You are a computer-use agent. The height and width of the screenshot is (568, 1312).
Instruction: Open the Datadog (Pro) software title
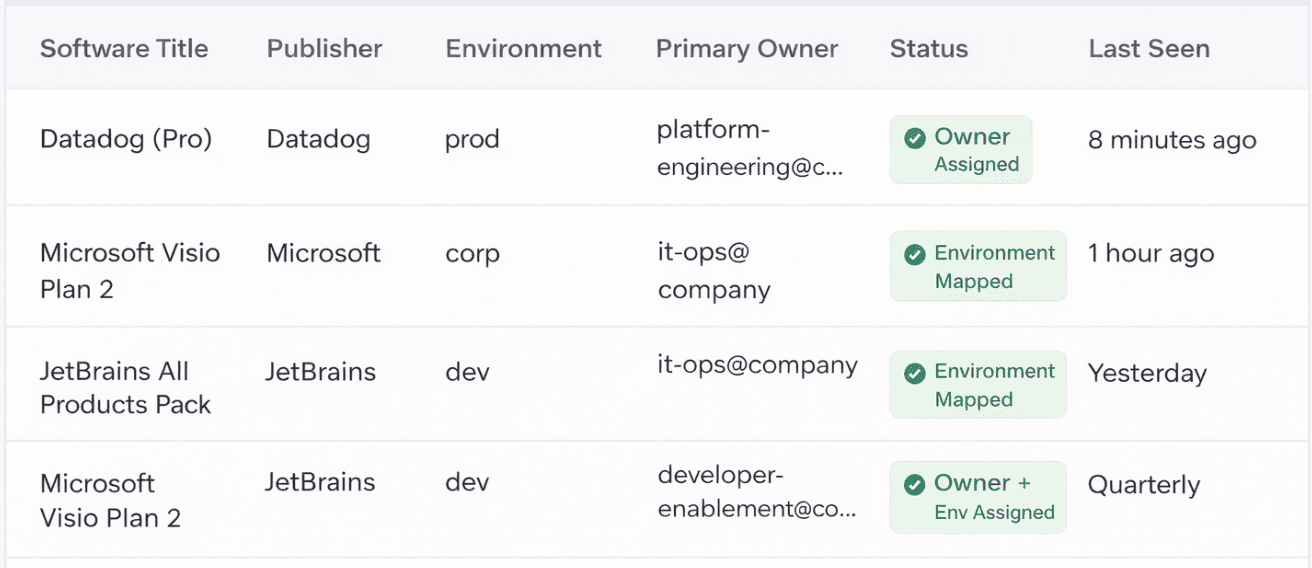coord(126,139)
